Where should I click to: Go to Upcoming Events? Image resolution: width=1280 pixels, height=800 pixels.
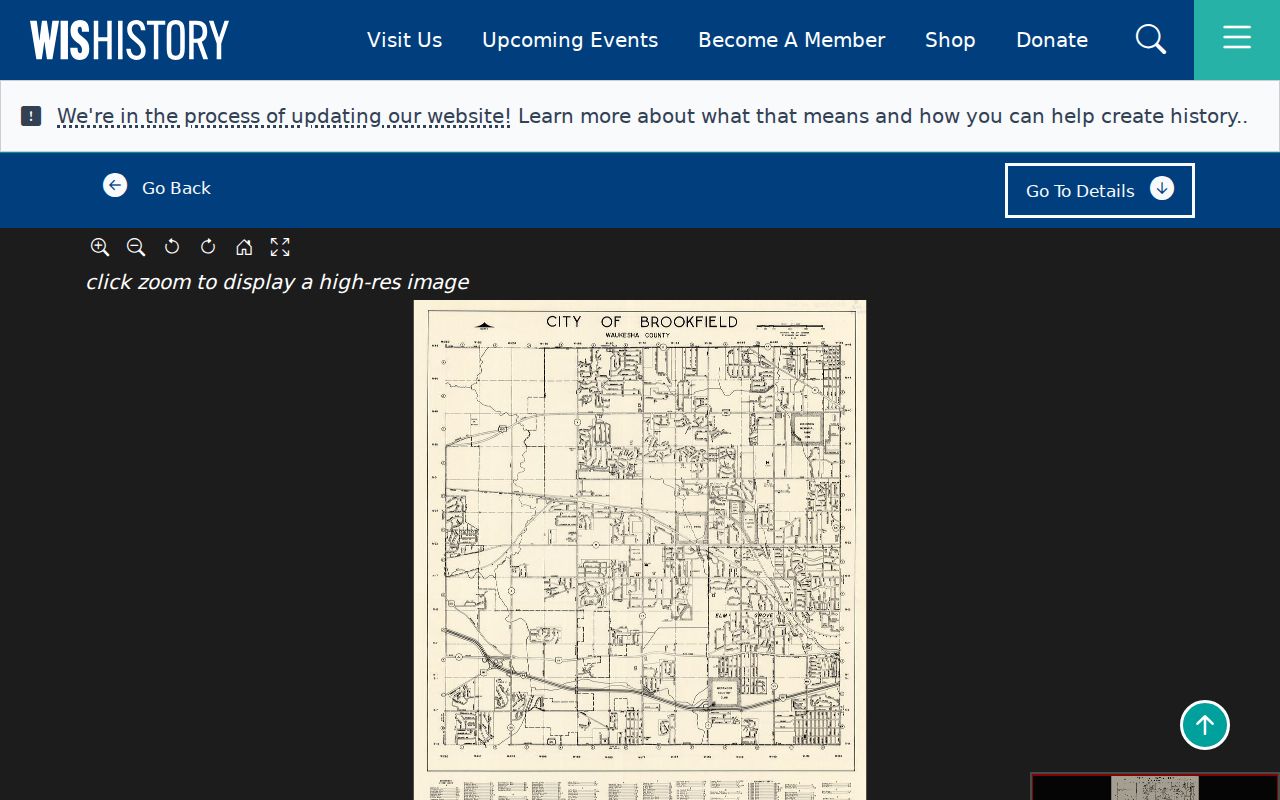tap(570, 40)
